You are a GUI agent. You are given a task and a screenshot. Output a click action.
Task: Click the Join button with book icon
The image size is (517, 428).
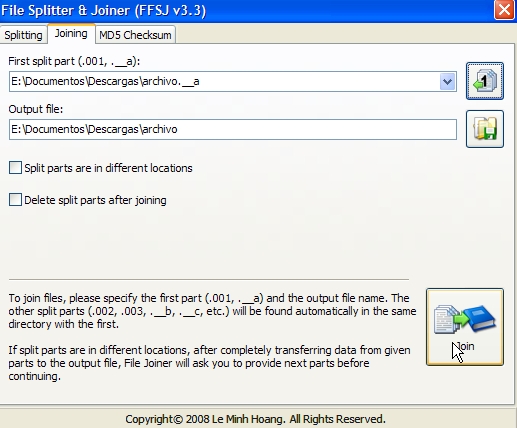pos(465,327)
